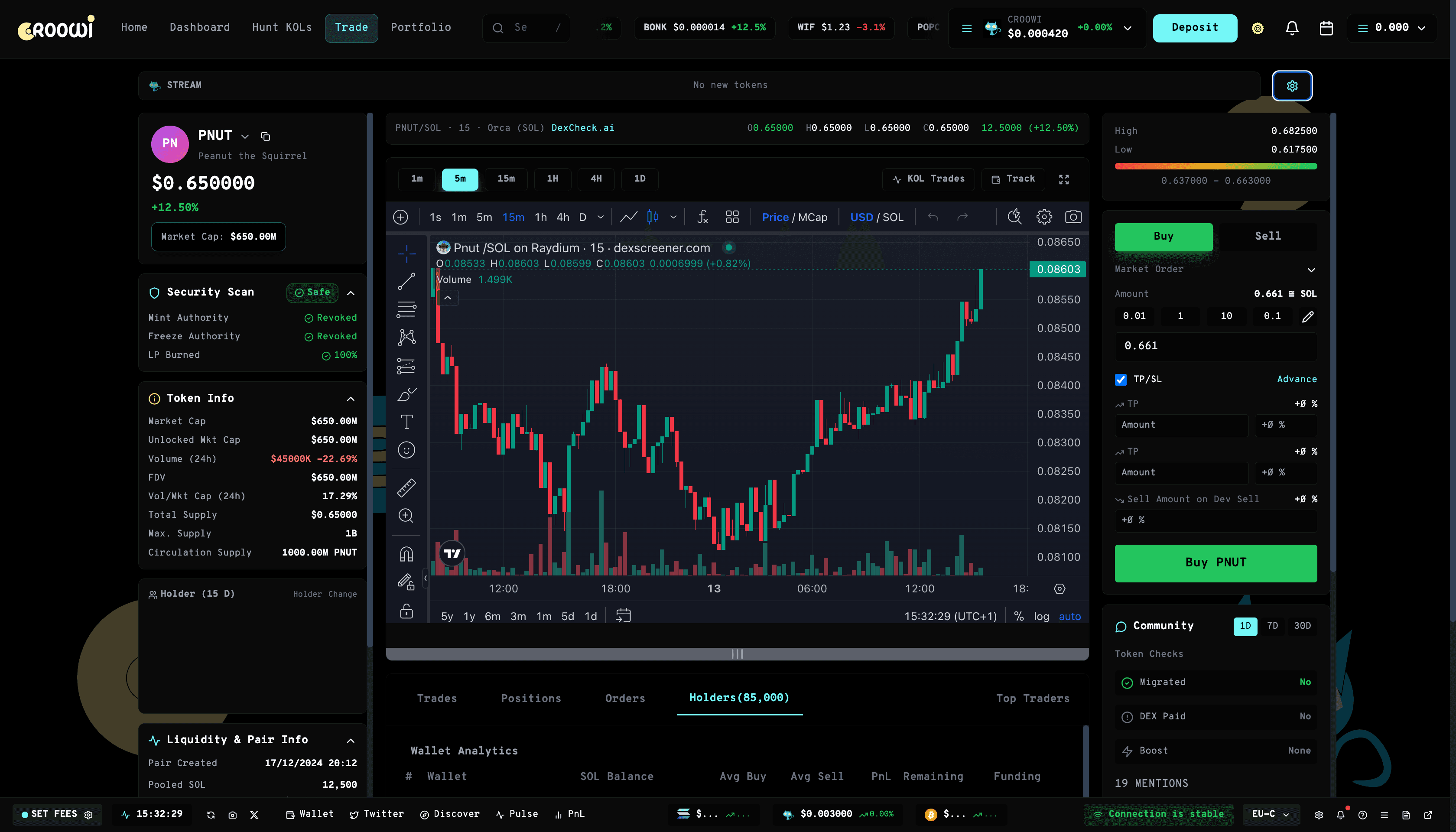Viewport: 1456px width, 832px height.
Task: Click the high-low price range bar
Action: [1215, 166]
